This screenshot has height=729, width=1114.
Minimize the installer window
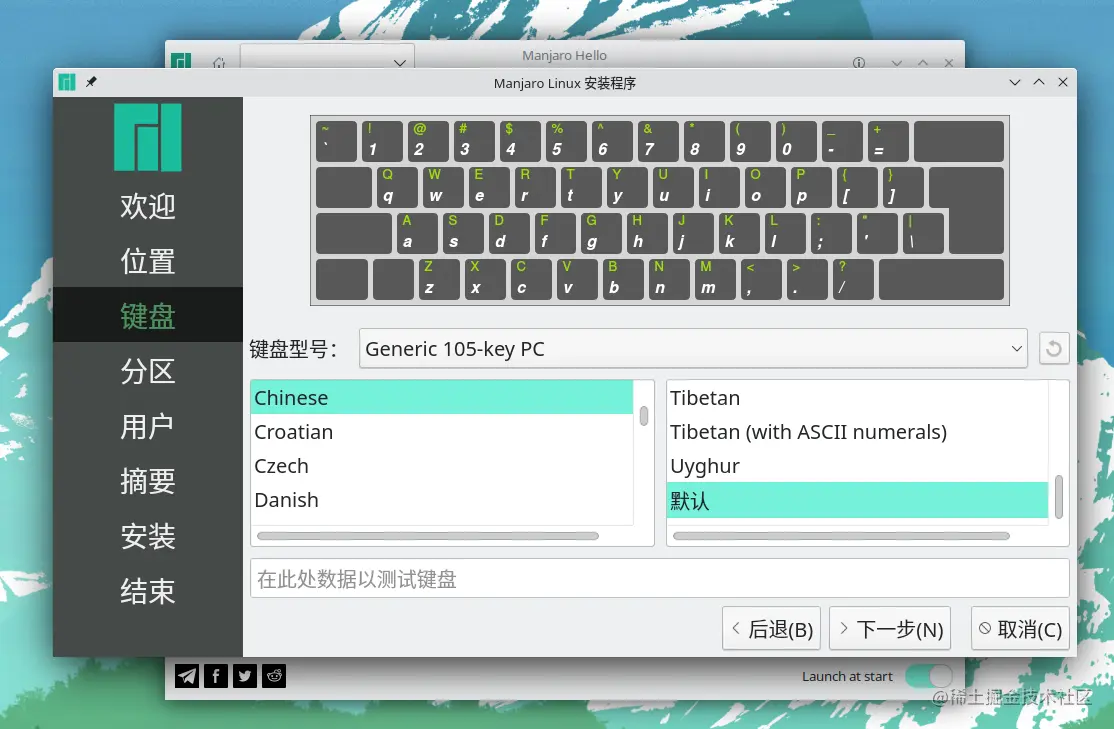pyautogui.click(x=1015, y=82)
